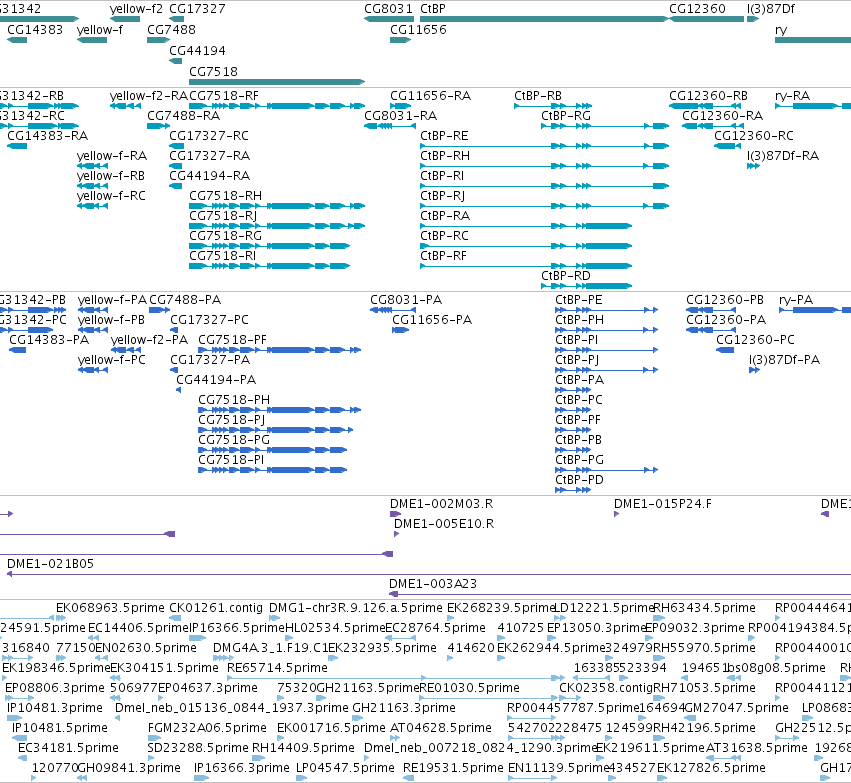Open the CG7518-RF transcript label

point(224,96)
